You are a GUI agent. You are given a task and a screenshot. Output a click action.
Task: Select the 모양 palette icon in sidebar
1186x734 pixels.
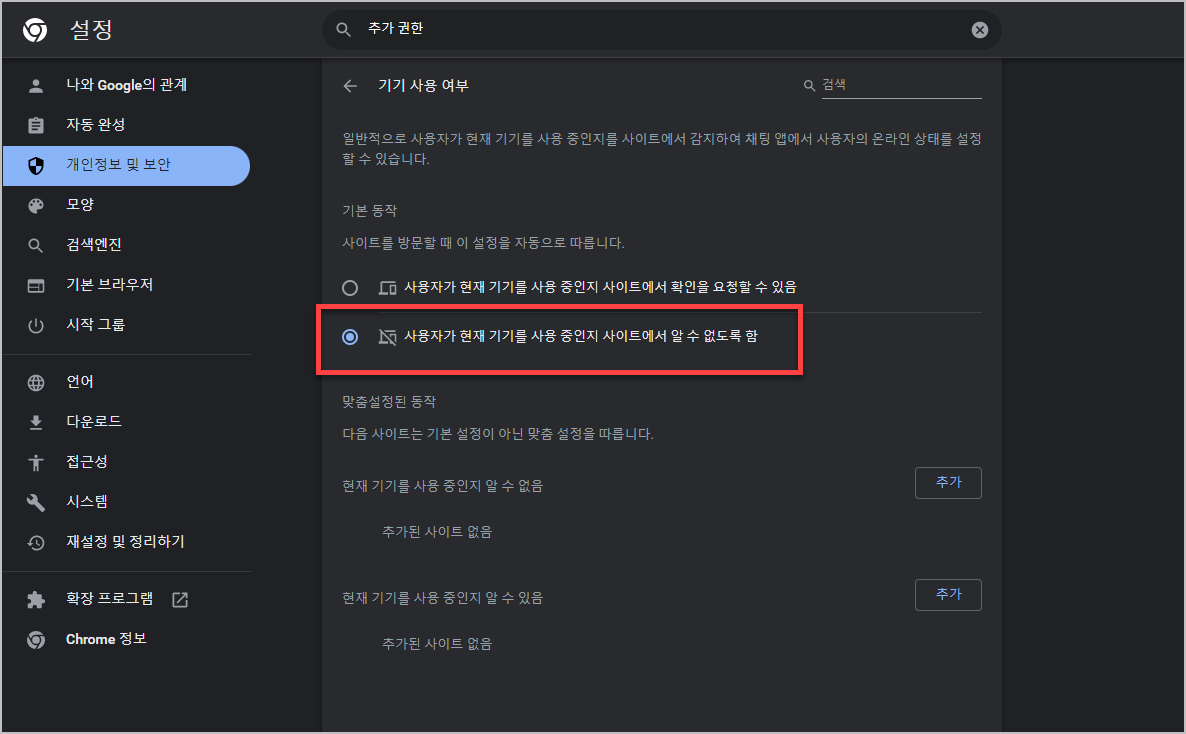tap(36, 204)
